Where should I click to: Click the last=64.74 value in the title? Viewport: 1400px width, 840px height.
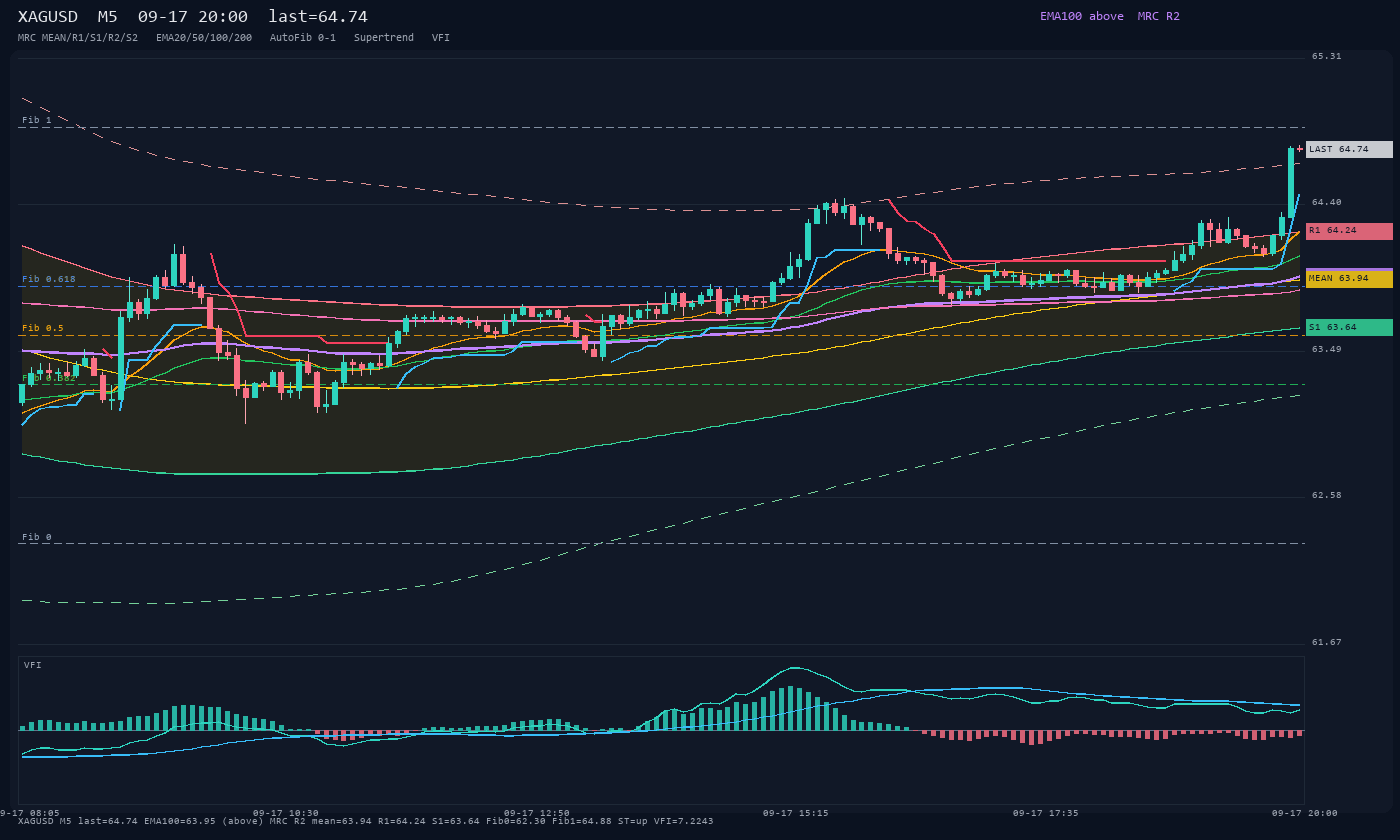pos(318,17)
